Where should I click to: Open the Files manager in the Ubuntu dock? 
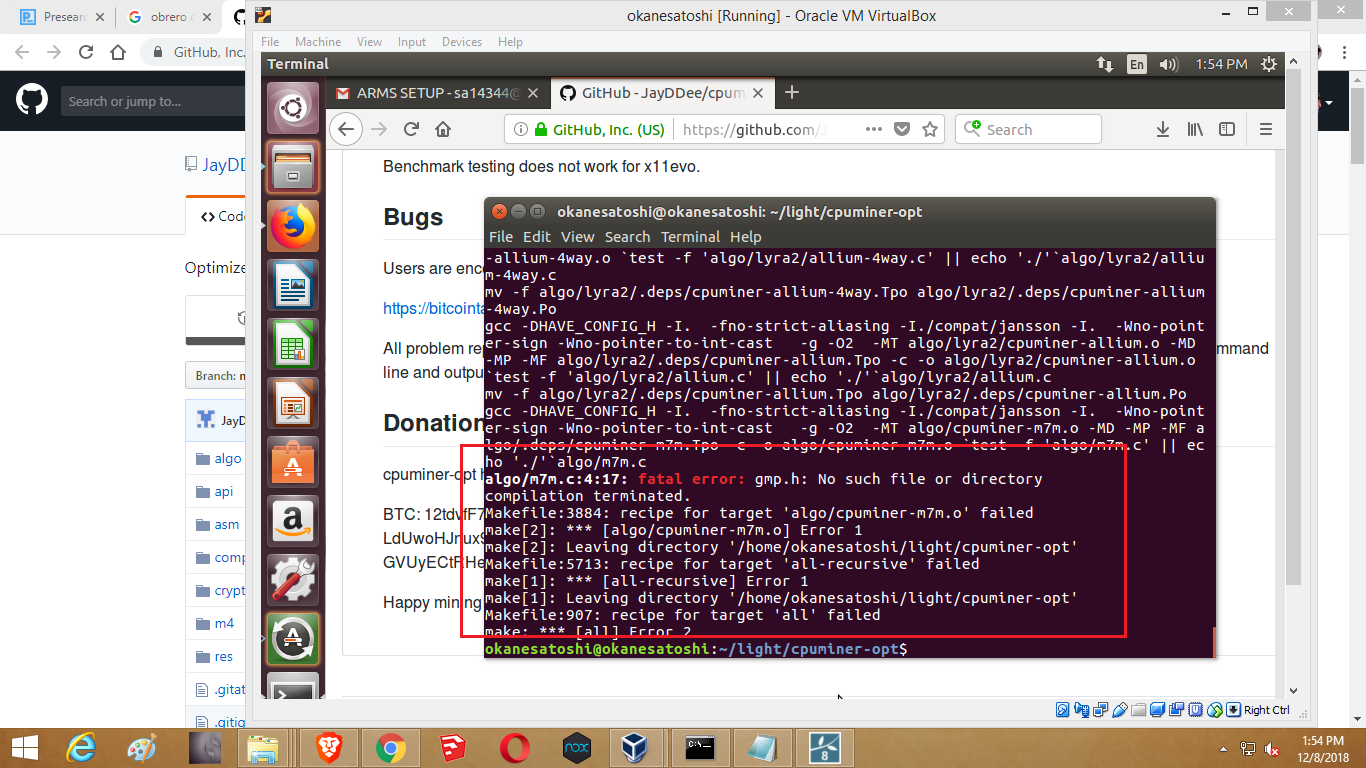293,166
